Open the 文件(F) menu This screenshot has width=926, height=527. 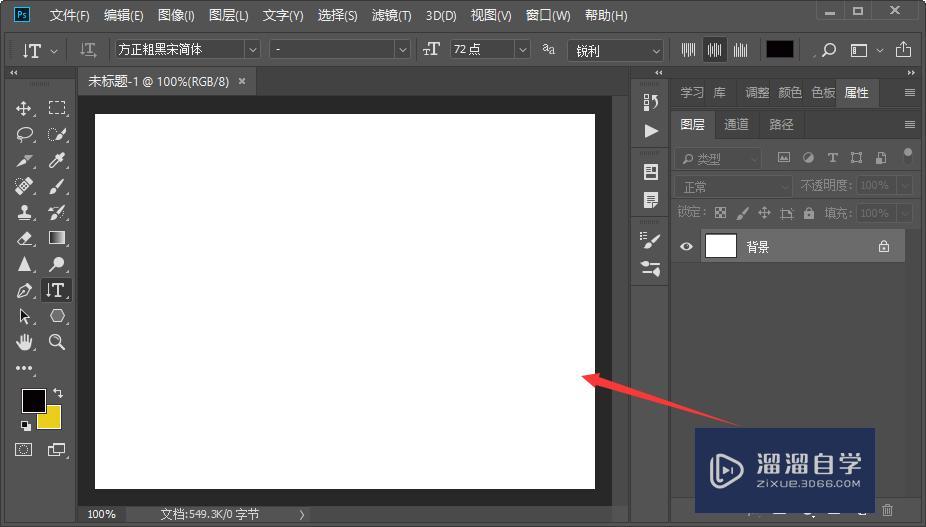point(70,15)
